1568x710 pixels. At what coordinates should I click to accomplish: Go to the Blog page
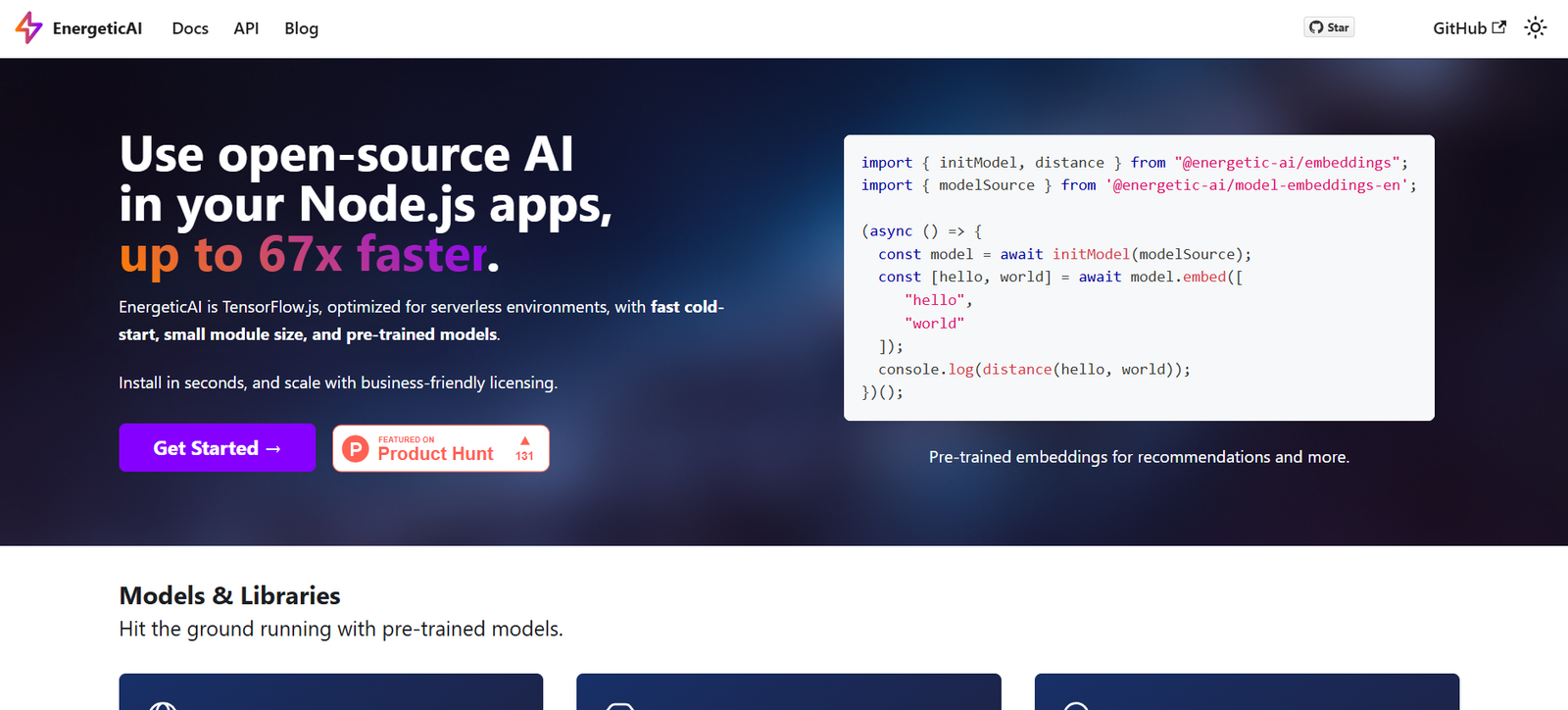point(301,28)
